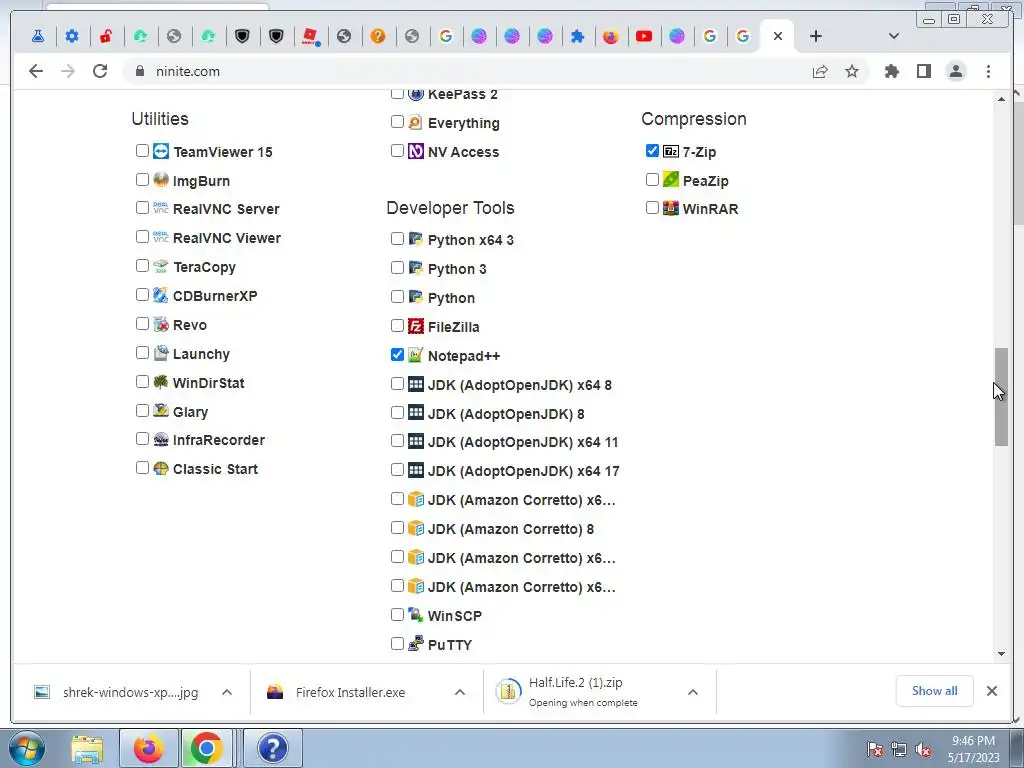Open Firefox from the taskbar
This screenshot has width=1024, height=768.
tap(149, 748)
